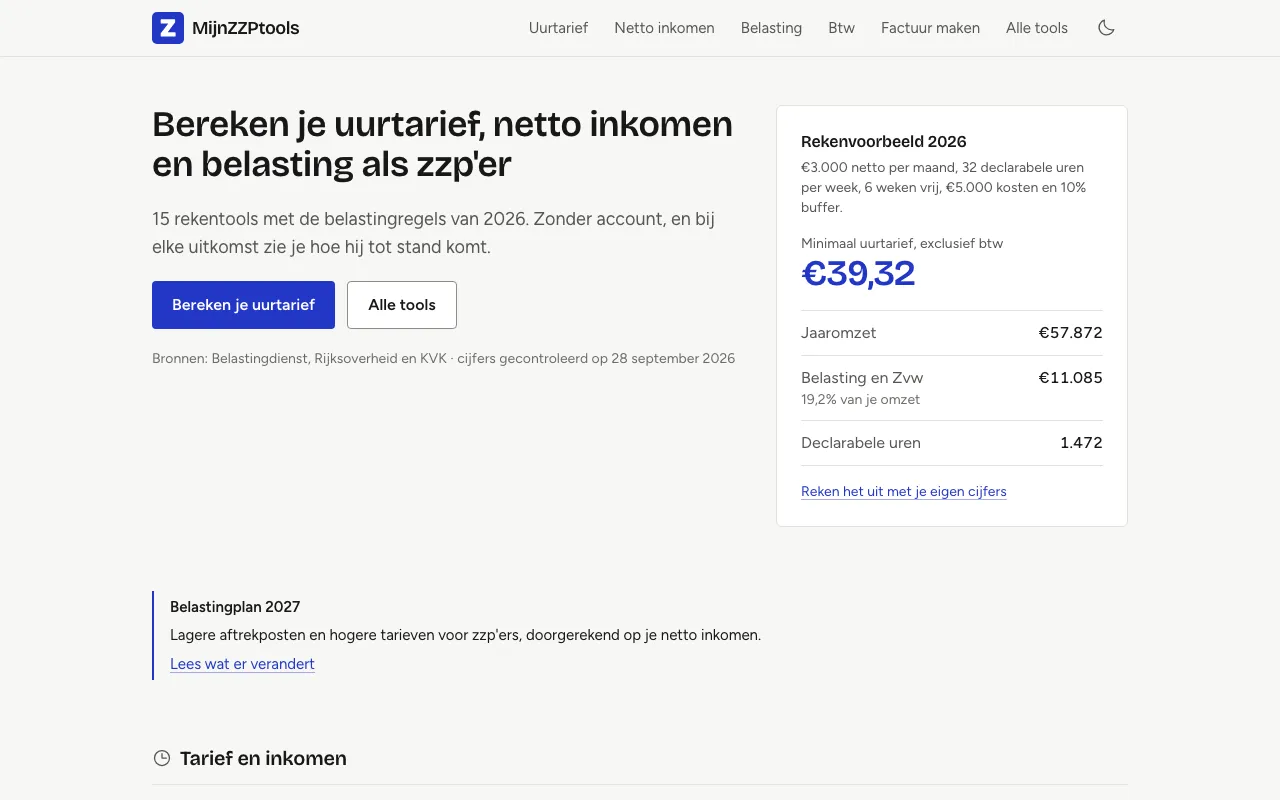Open the Uurtarief menu item
This screenshot has width=1280, height=800.
pos(558,28)
